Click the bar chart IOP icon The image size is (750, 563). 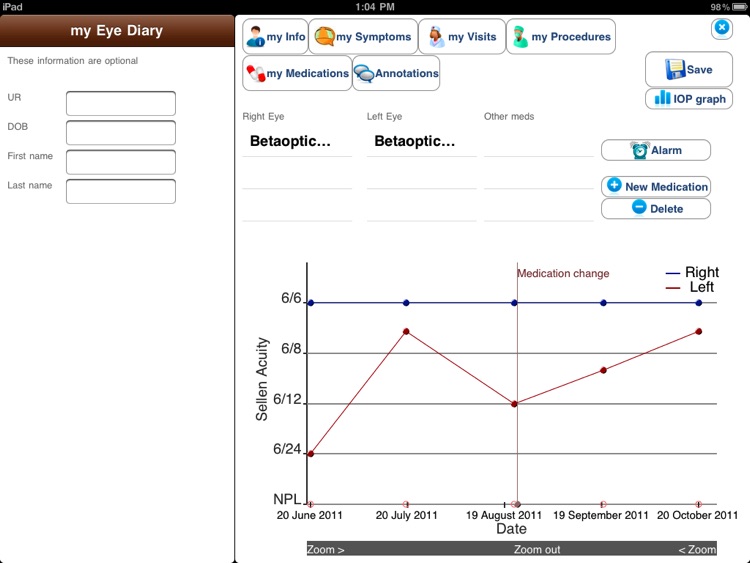662,98
